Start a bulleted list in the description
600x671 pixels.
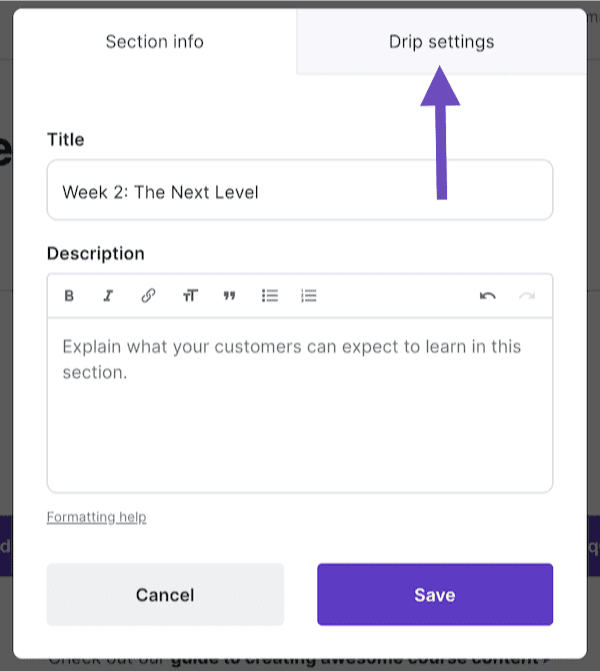pyautogui.click(x=270, y=296)
